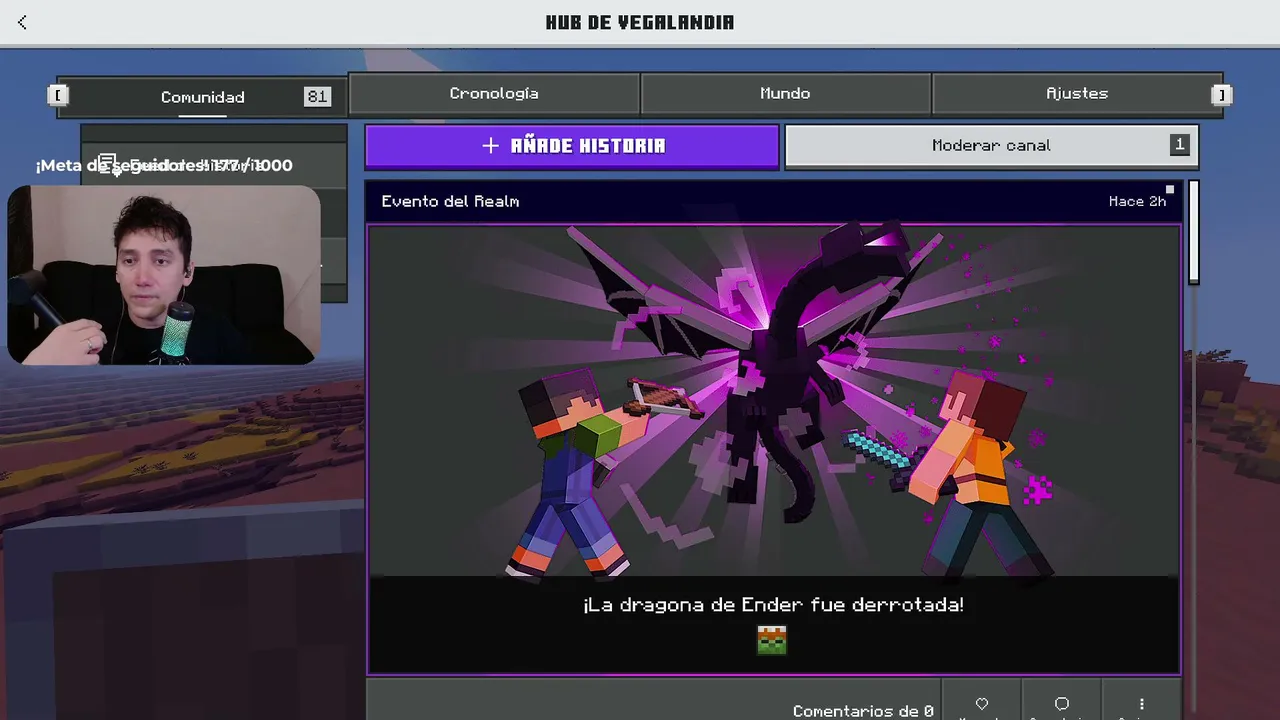Like the Ender Dragon event post
Screen dimensions: 1280x720
[981, 704]
